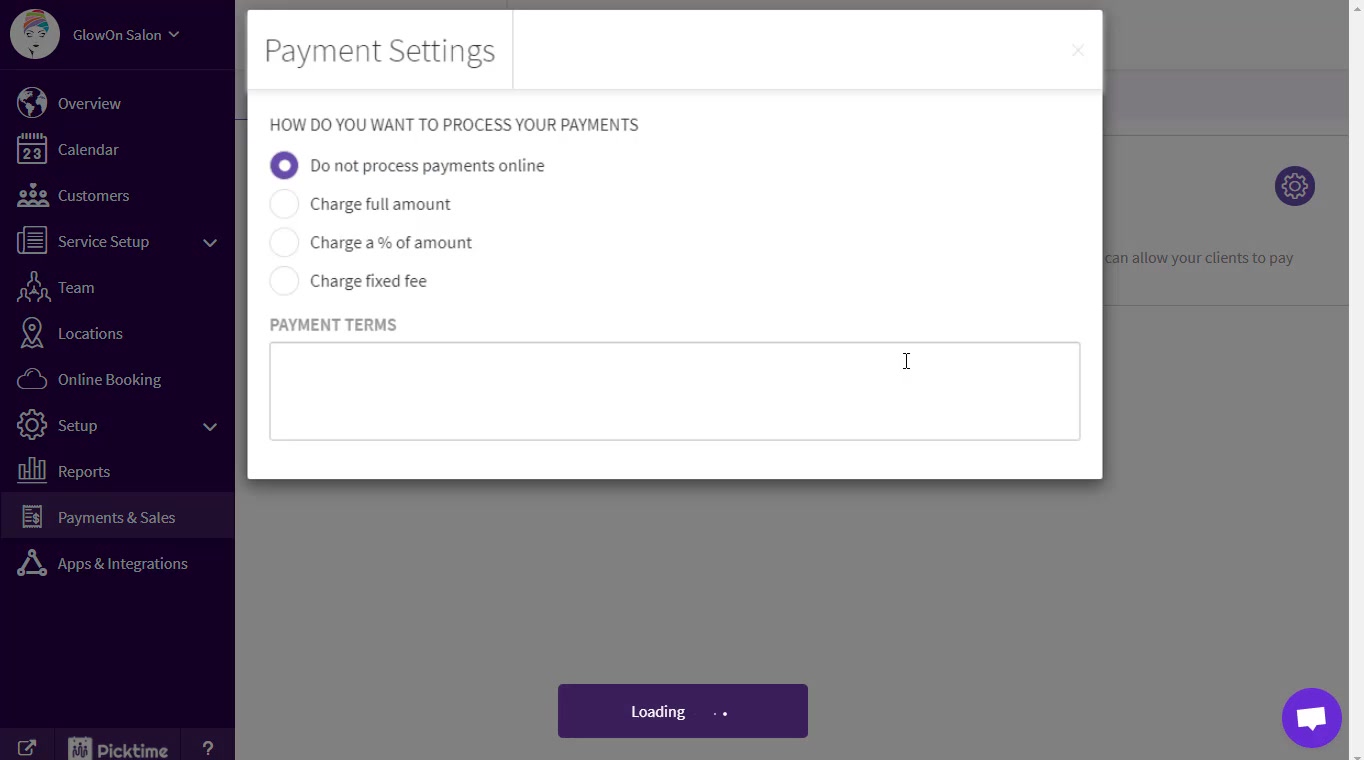This screenshot has width=1364, height=760.
Task: Open Locations via the map pin icon
Action: click(32, 333)
